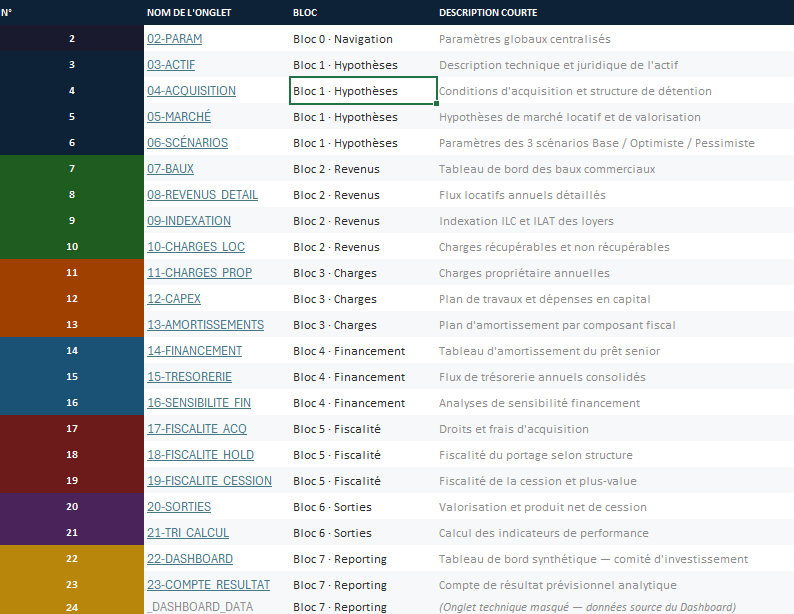Open the 20-SORTIES hyperlink

pyautogui.click(x=179, y=507)
